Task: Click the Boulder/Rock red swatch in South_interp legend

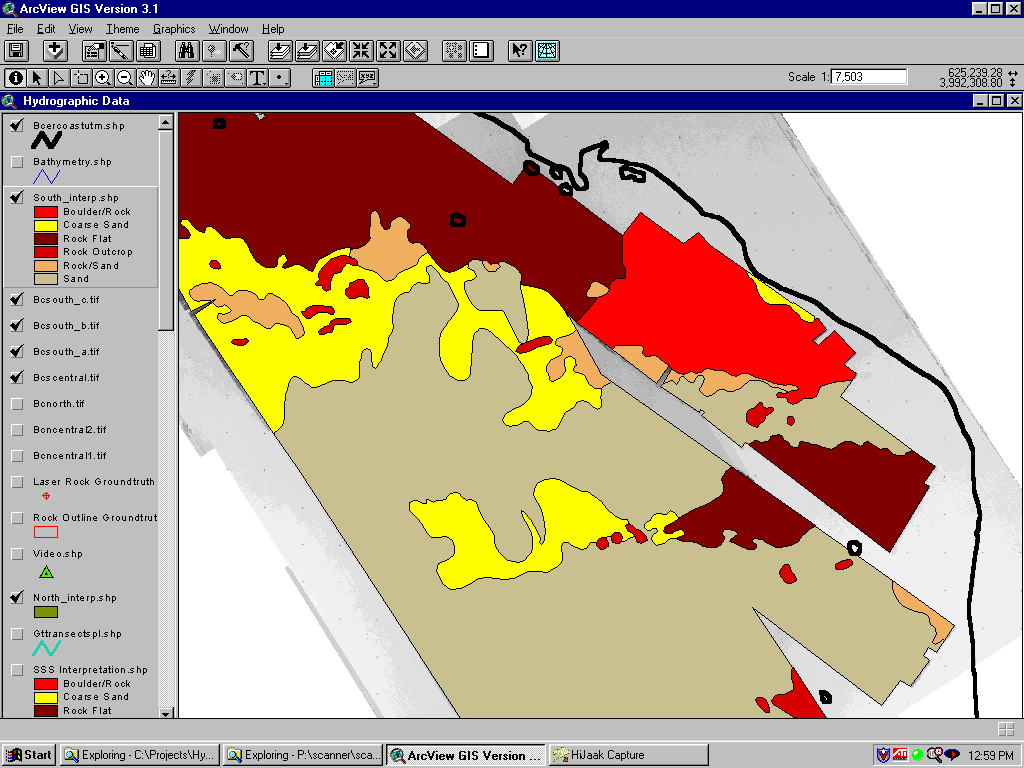Action: [46, 212]
